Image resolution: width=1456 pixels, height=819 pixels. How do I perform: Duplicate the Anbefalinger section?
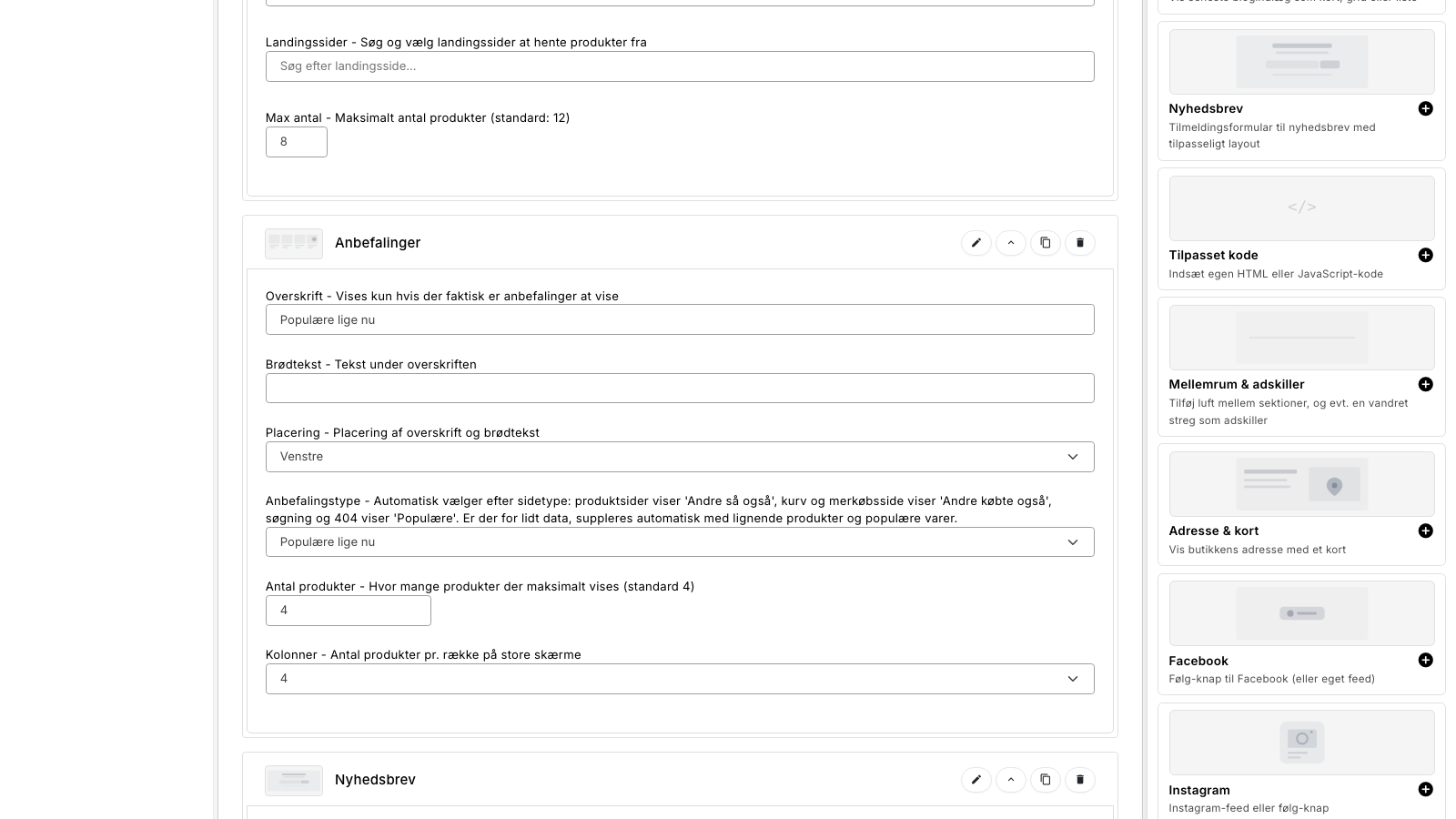click(x=1046, y=243)
